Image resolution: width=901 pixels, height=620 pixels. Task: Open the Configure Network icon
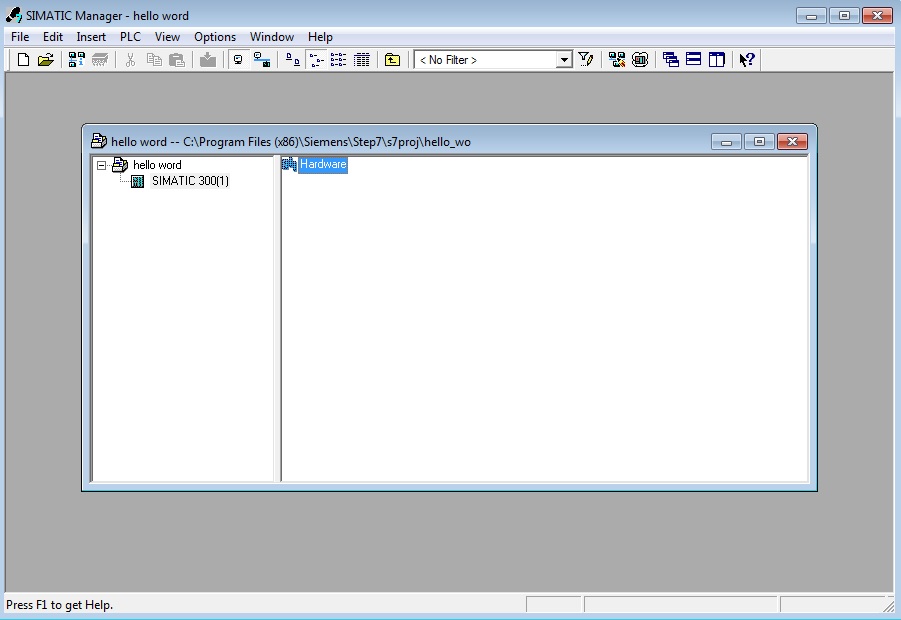[617, 60]
